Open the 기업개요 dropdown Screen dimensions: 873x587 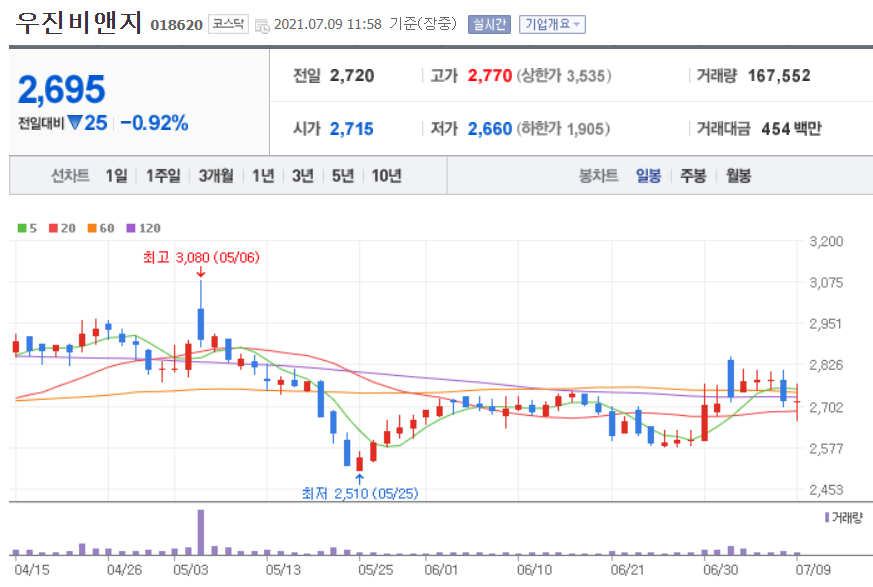552,25
